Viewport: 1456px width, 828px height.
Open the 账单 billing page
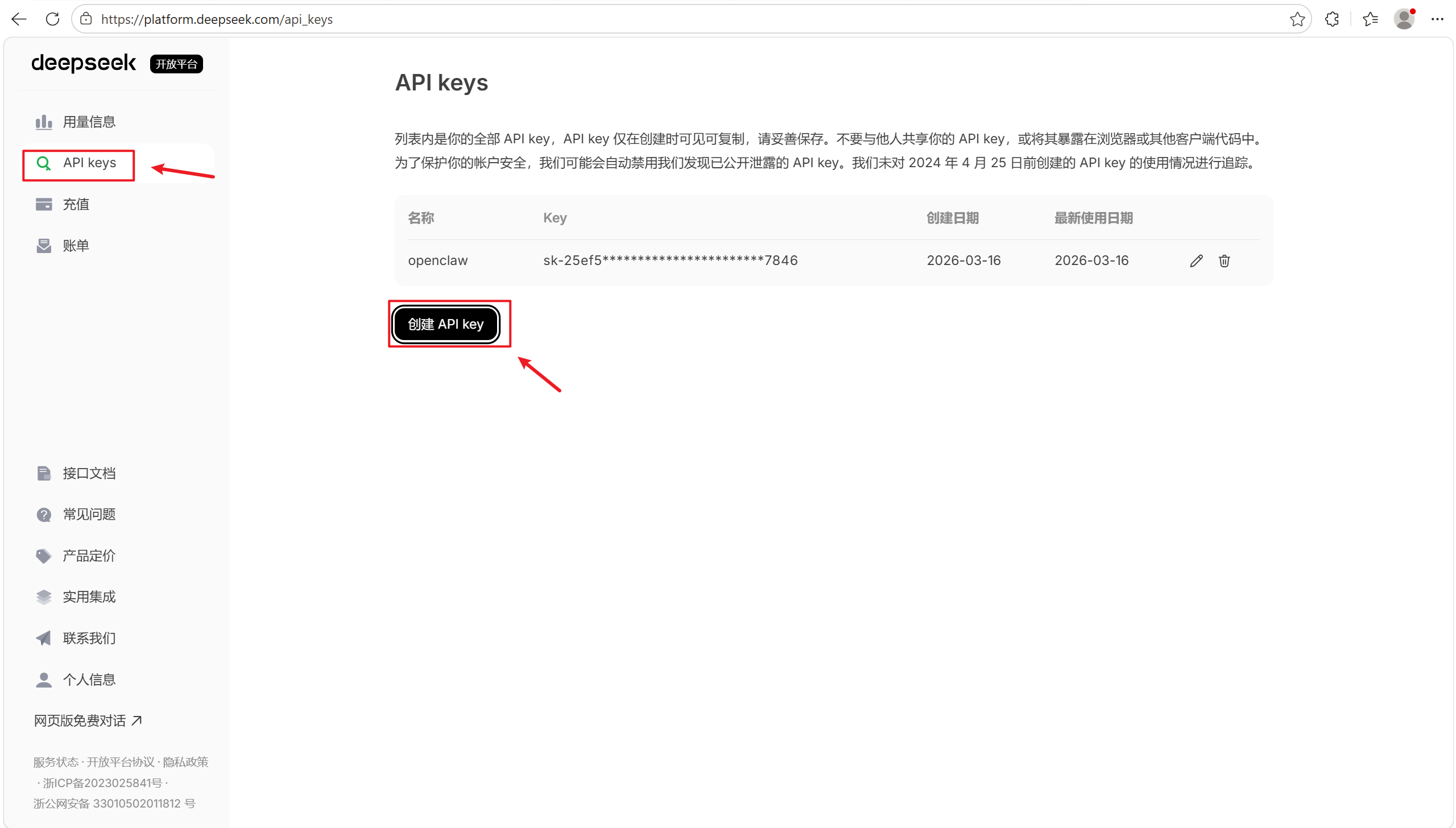point(76,246)
